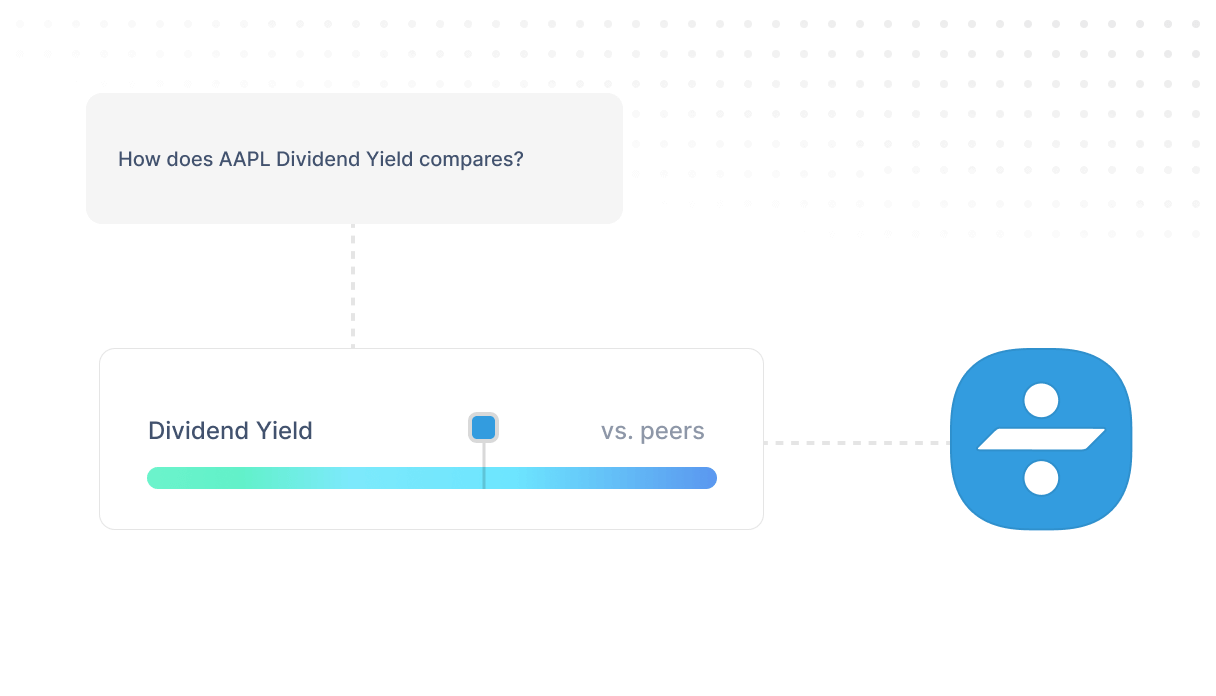The image size is (1216, 696).
Task: Click the white slanted bar in the division icon
Action: click(1041, 439)
